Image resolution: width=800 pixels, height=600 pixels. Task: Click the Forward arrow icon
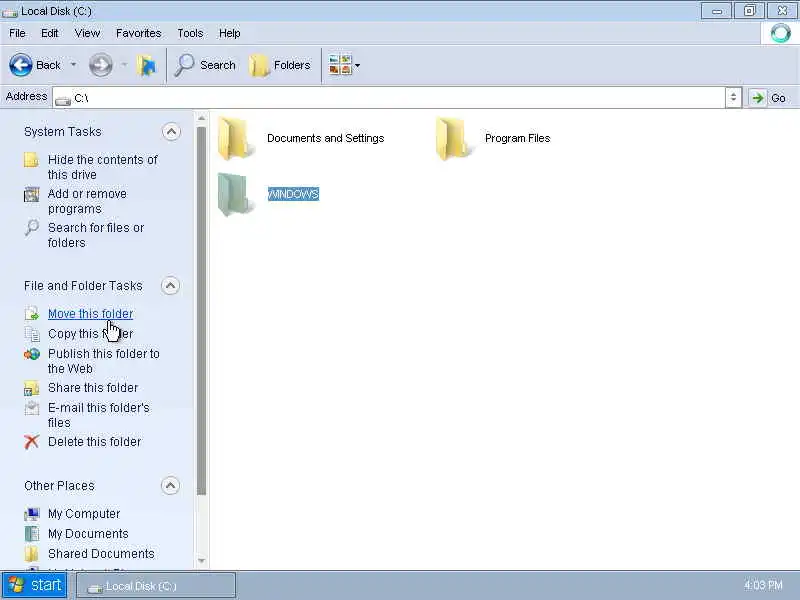(101, 65)
